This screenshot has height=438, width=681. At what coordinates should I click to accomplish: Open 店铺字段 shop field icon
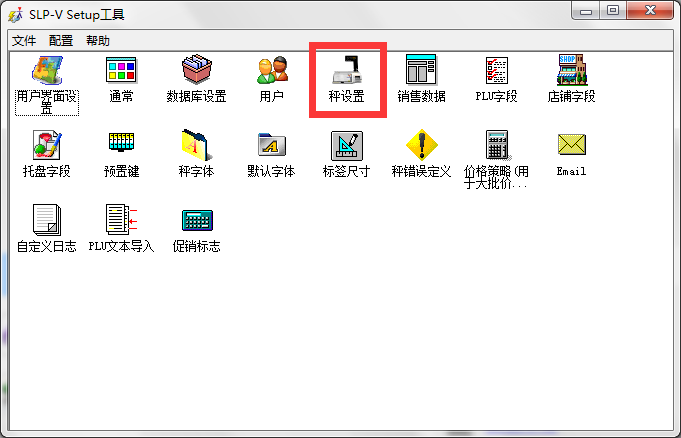pyautogui.click(x=572, y=70)
